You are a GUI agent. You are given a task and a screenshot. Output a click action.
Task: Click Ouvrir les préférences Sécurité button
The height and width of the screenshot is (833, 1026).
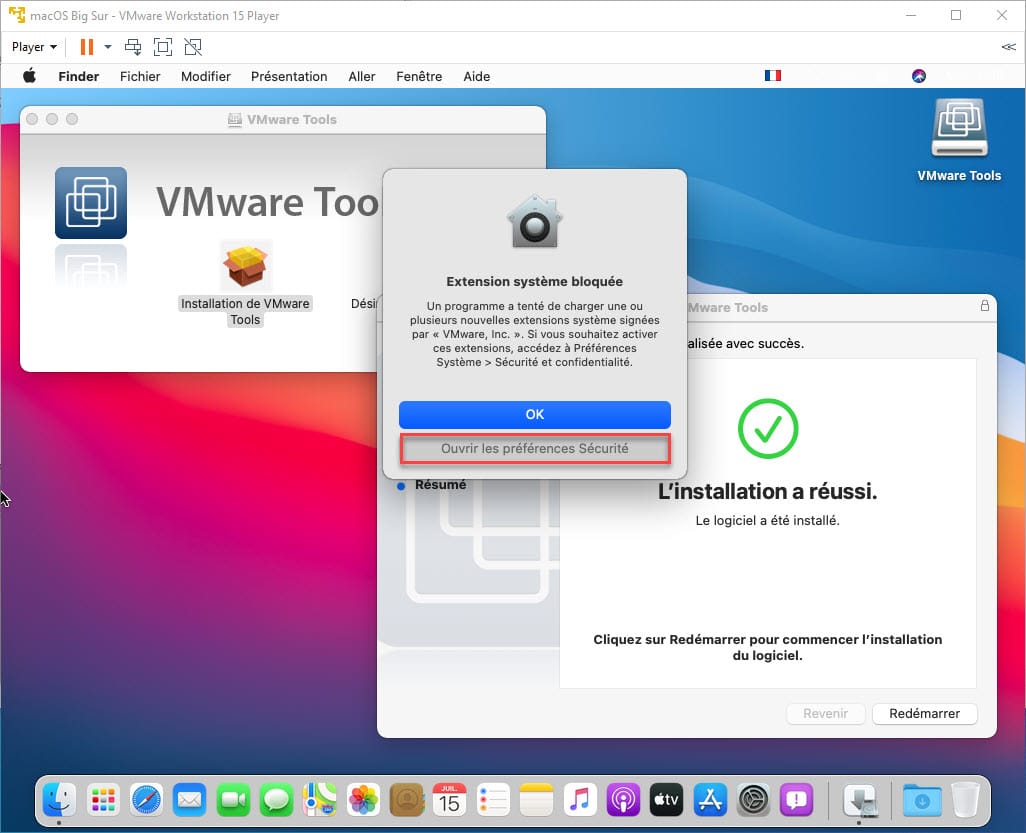[x=535, y=449]
